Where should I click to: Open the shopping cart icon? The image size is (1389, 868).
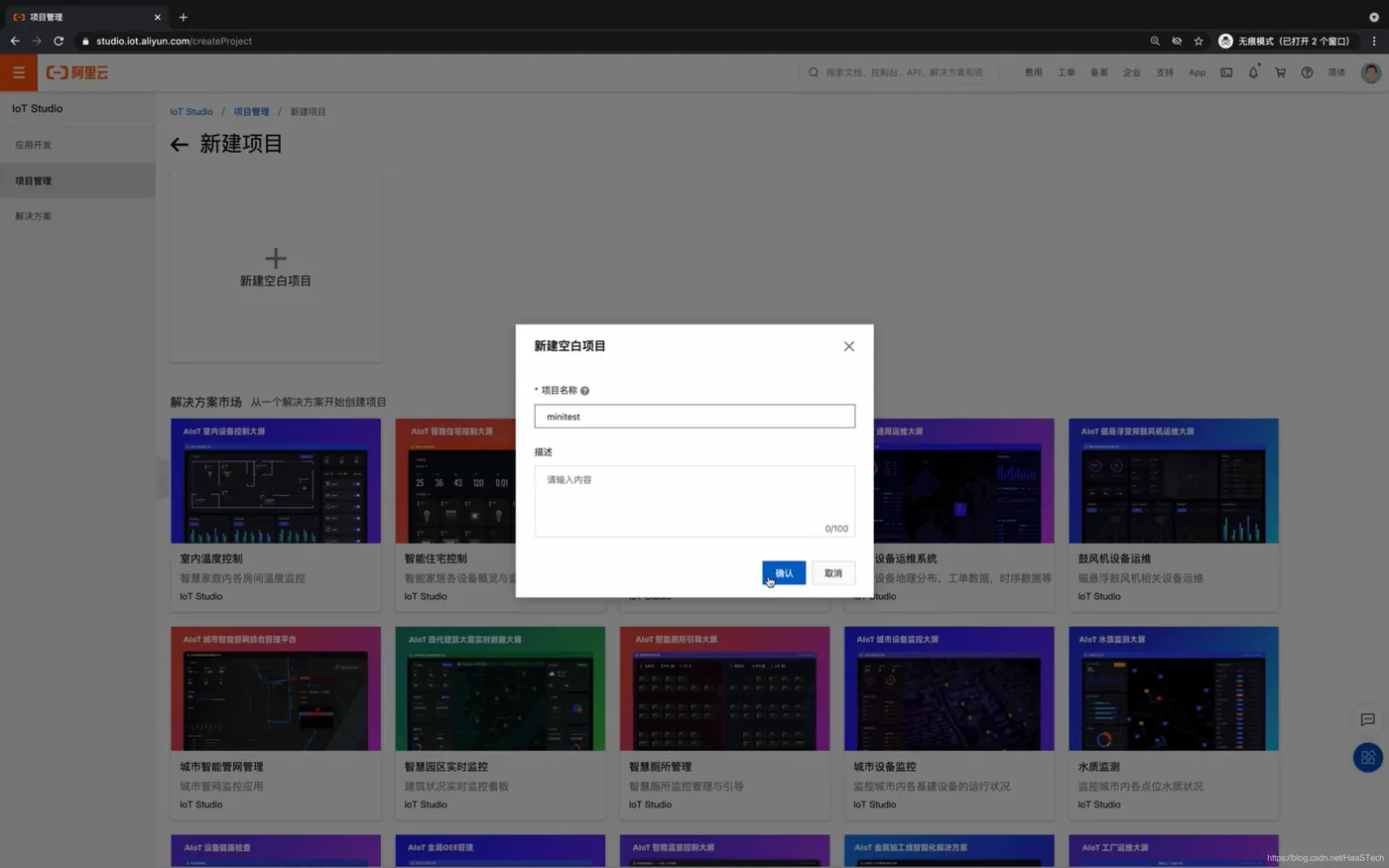(x=1280, y=72)
